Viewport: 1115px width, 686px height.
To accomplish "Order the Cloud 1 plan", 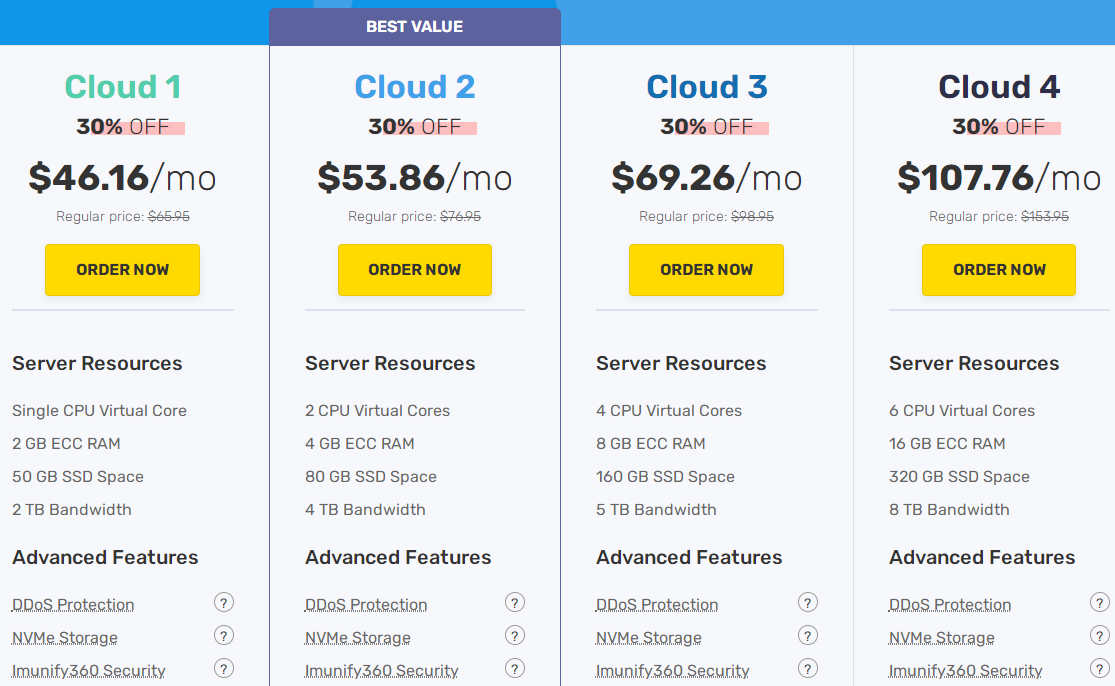I will point(122,270).
